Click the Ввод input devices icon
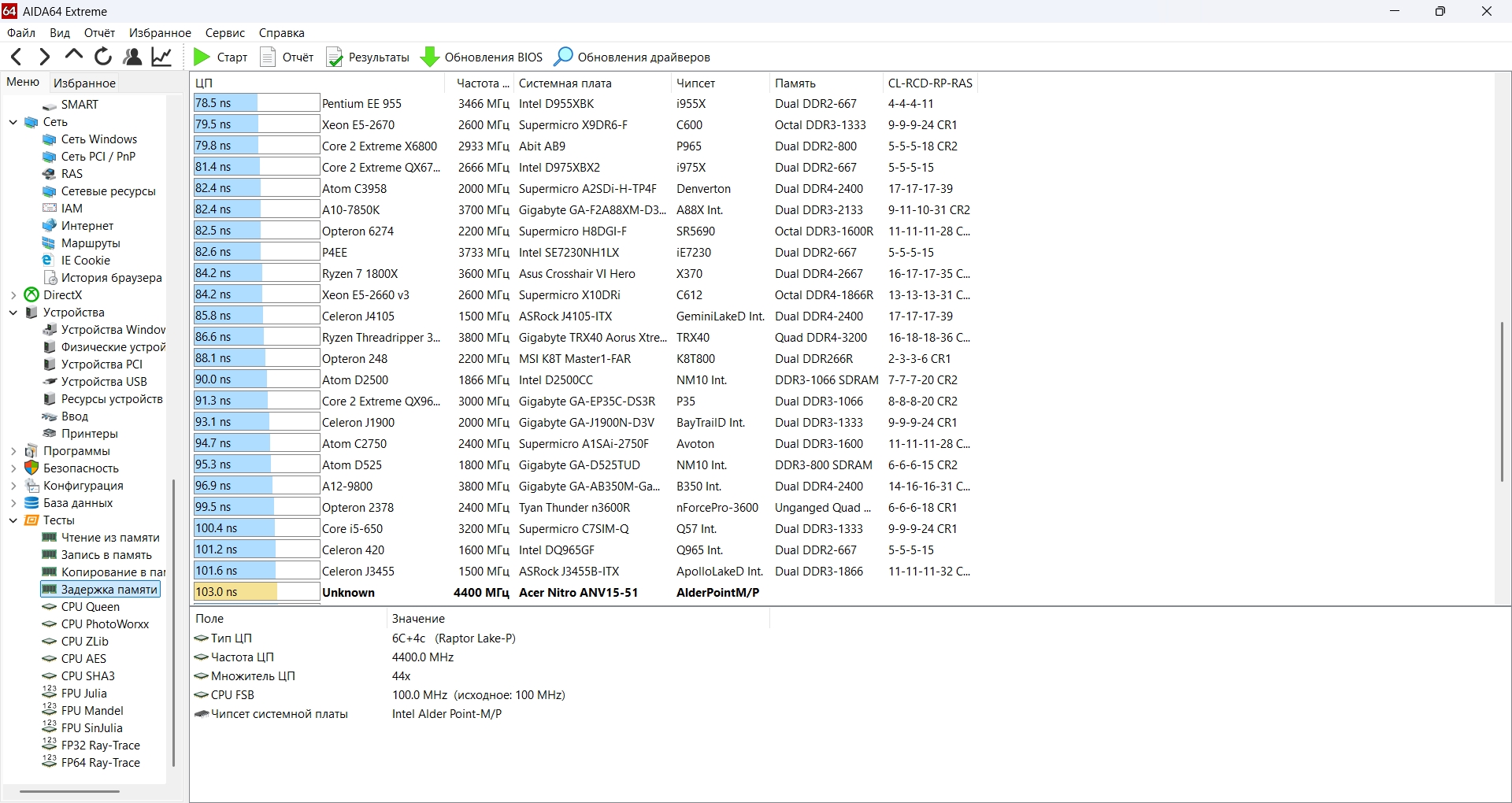 [50, 416]
